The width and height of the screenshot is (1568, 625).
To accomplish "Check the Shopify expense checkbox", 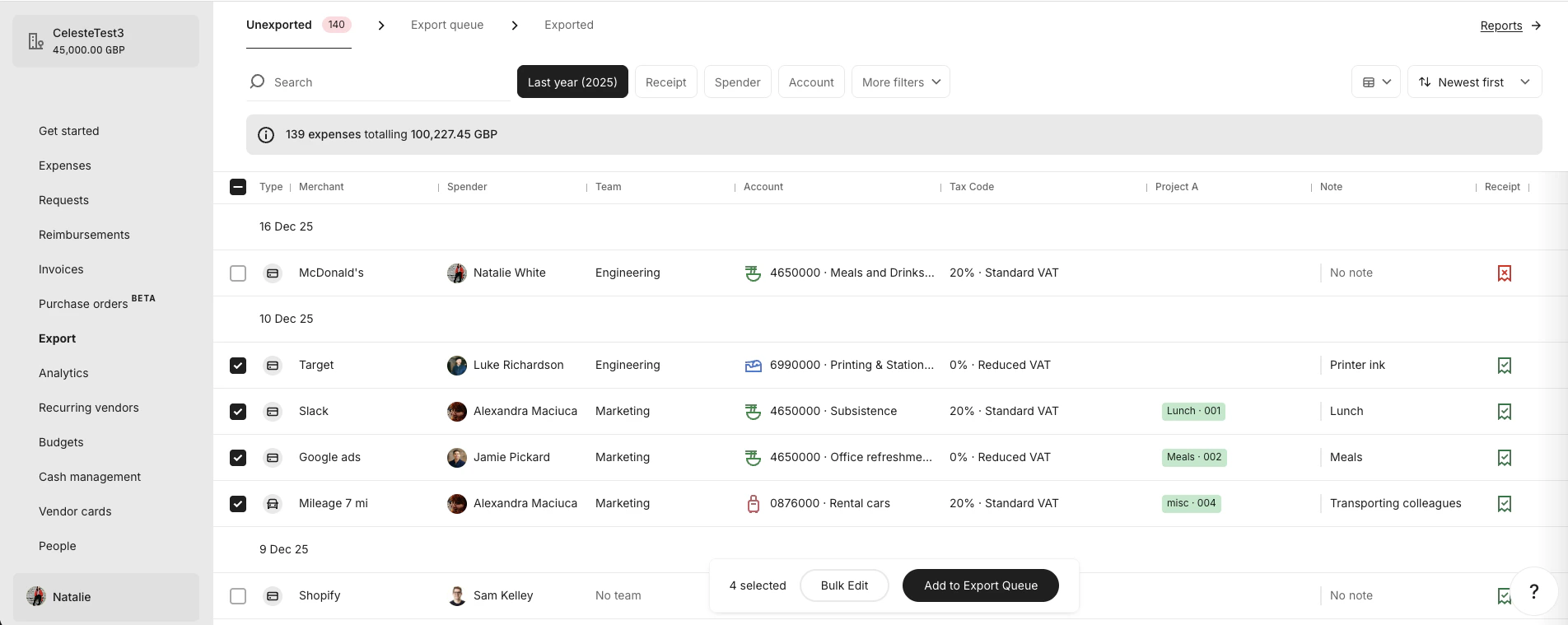I will point(238,596).
